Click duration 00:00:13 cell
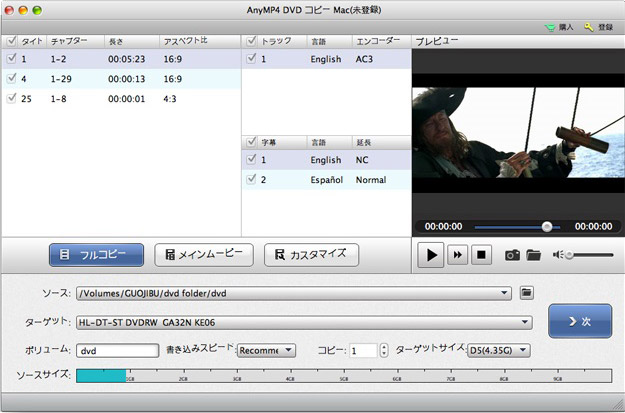Image resolution: width=625 pixels, height=413 pixels. click(x=126, y=79)
